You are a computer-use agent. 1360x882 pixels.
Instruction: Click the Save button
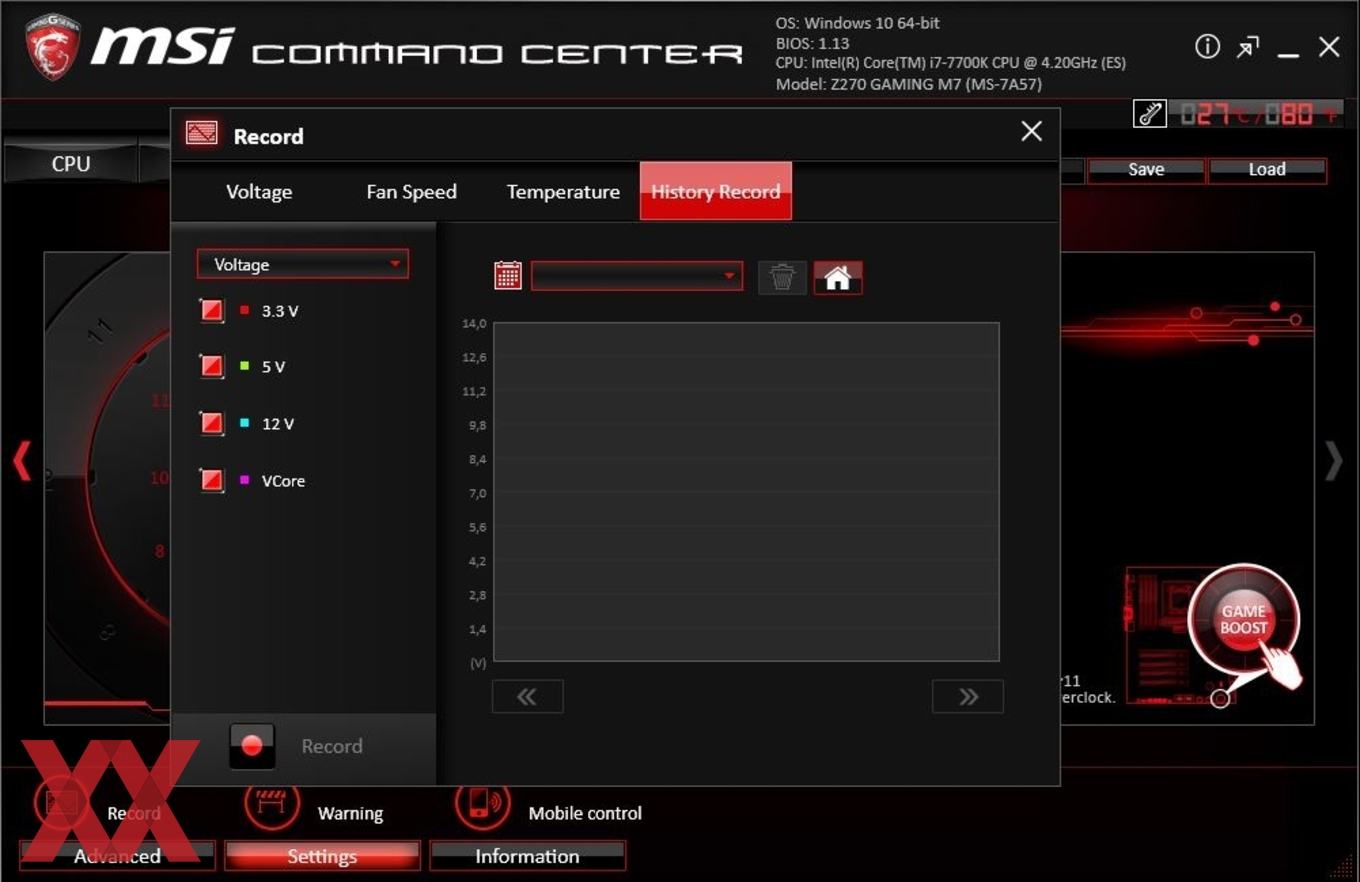[x=1146, y=170]
